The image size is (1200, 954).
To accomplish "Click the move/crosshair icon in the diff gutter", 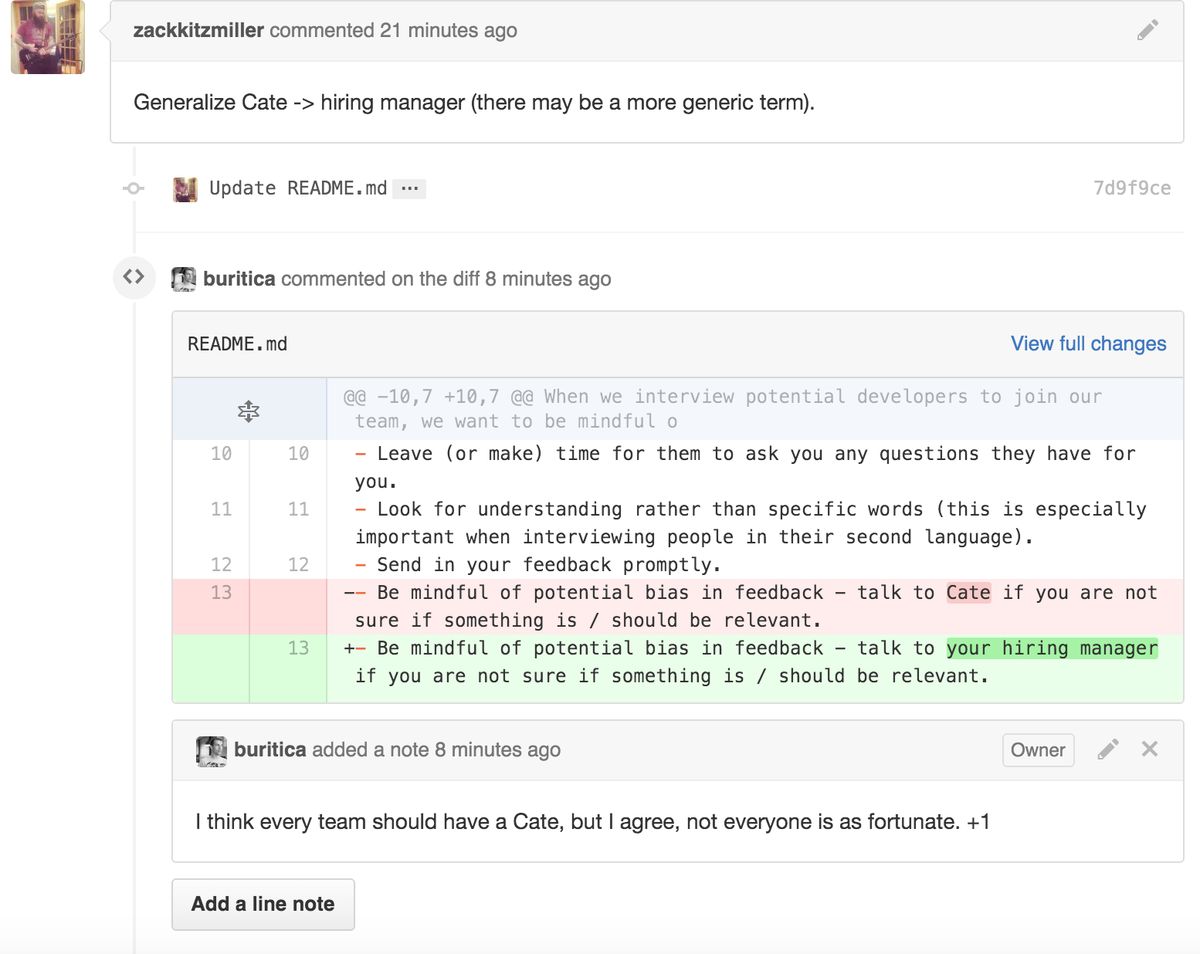I will click(x=248, y=410).
